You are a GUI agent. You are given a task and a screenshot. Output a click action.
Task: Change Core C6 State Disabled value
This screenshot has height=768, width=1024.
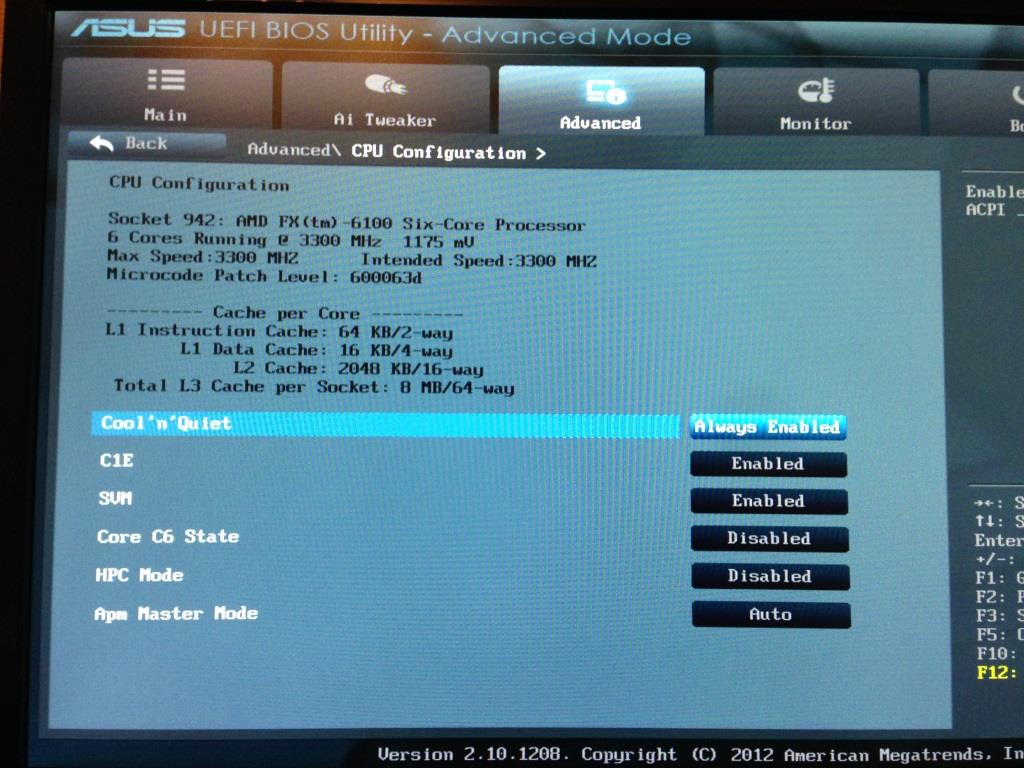(x=769, y=539)
